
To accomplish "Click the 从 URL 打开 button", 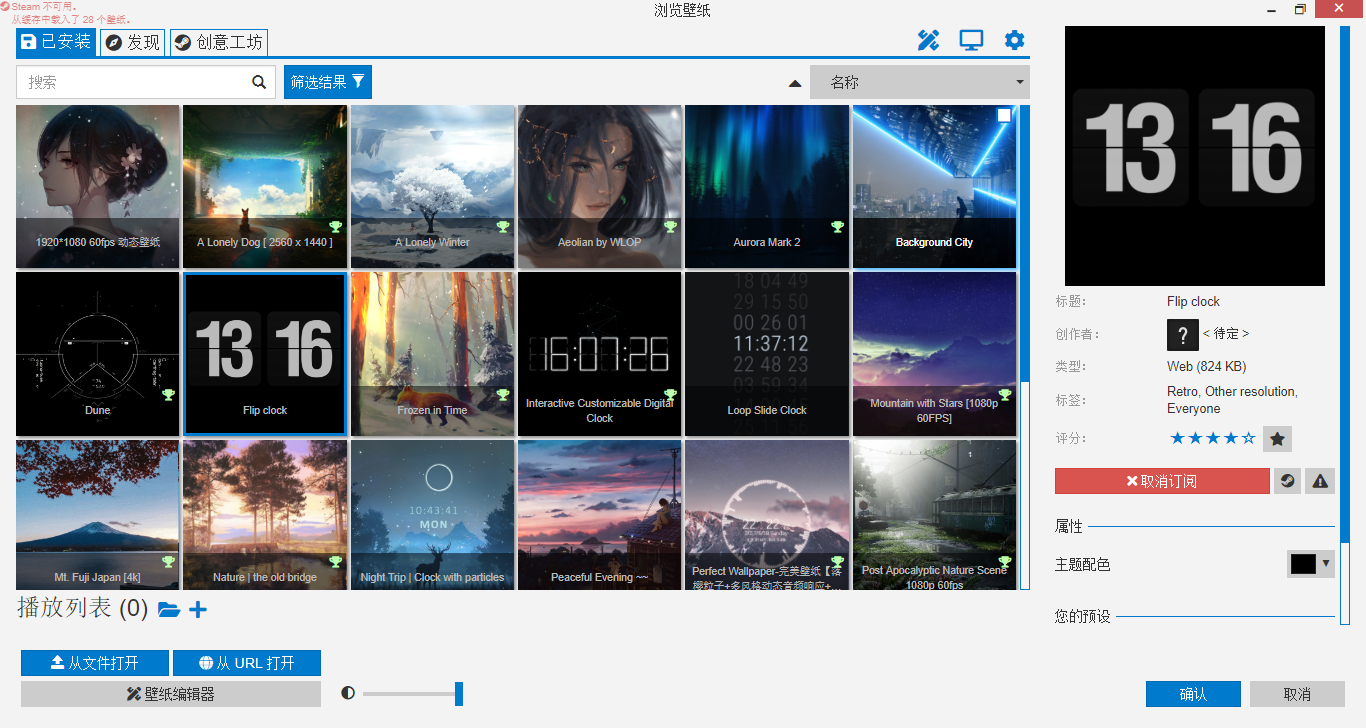I will 247,663.
